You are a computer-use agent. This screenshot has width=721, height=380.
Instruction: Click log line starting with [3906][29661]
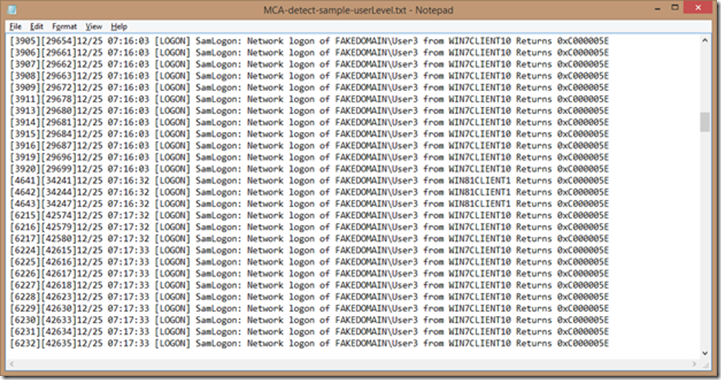[x=309, y=52]
